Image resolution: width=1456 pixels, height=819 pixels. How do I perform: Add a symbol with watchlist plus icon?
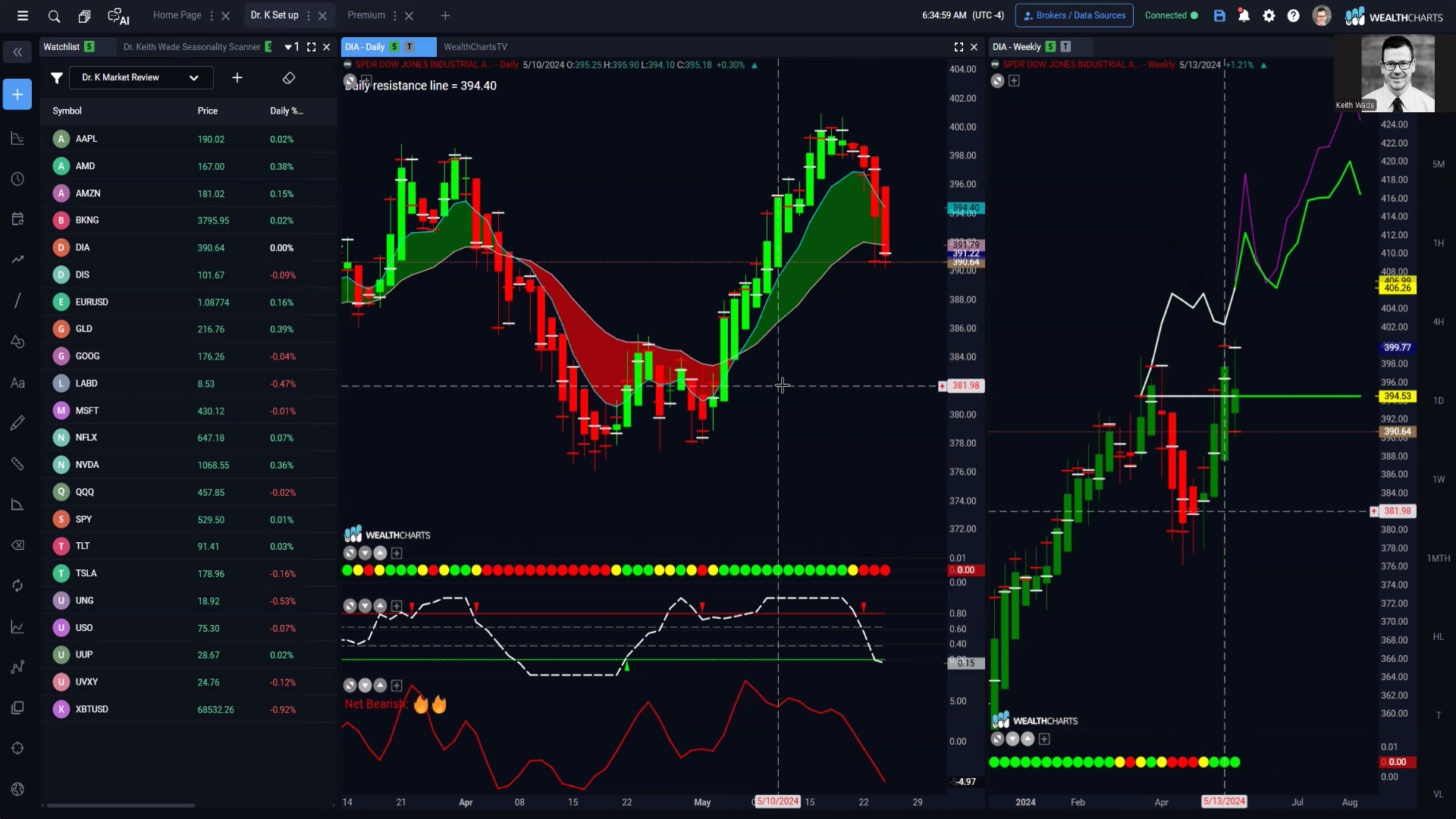237,77
